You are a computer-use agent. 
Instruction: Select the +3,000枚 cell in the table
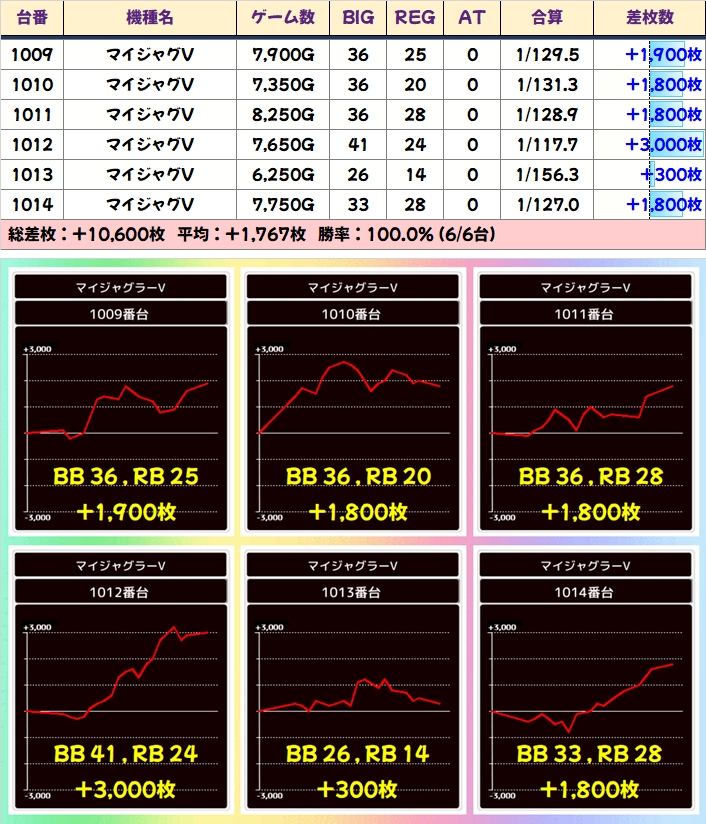pos(649,145)
